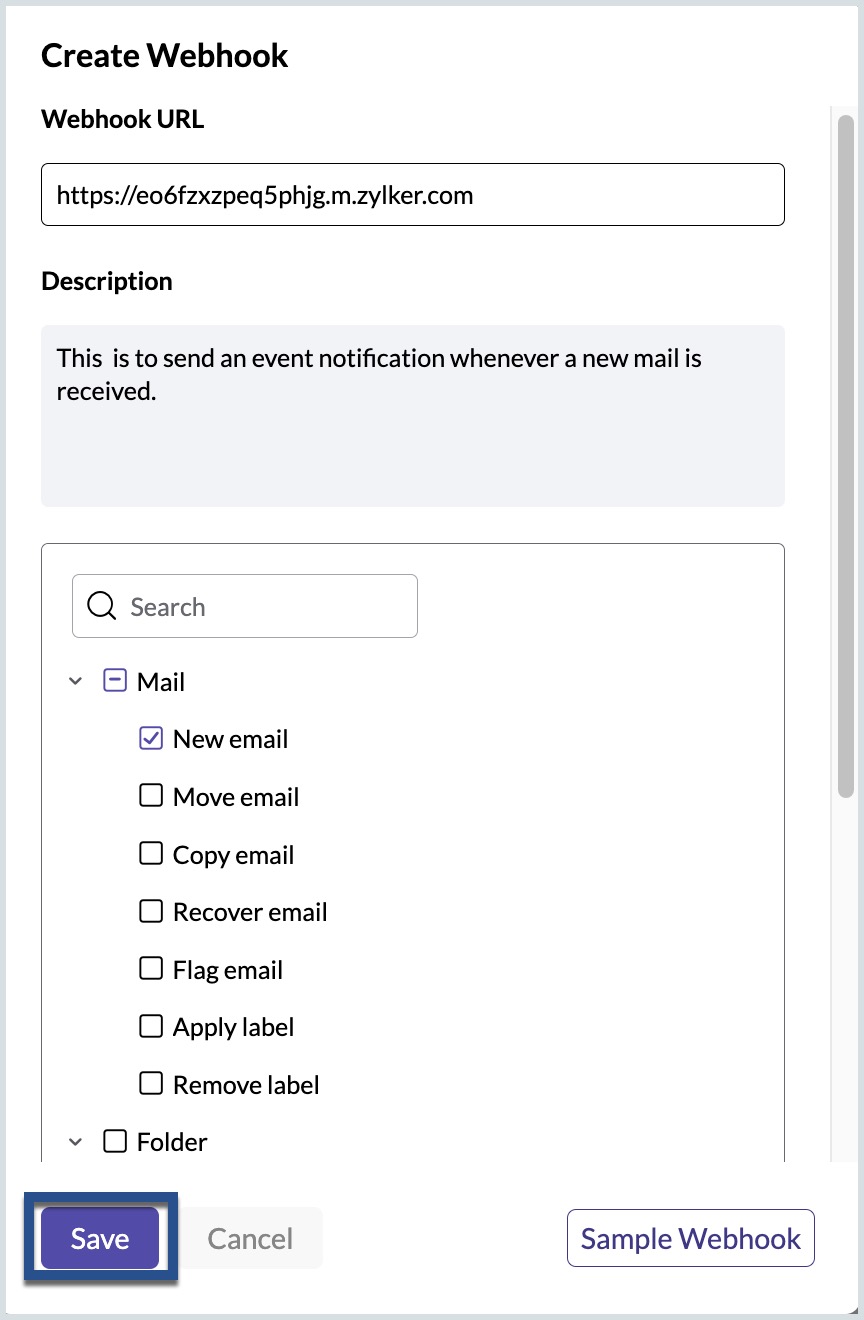Toggle the Remove label checkbox
864x1320 pixels.
pos(151,1084)
